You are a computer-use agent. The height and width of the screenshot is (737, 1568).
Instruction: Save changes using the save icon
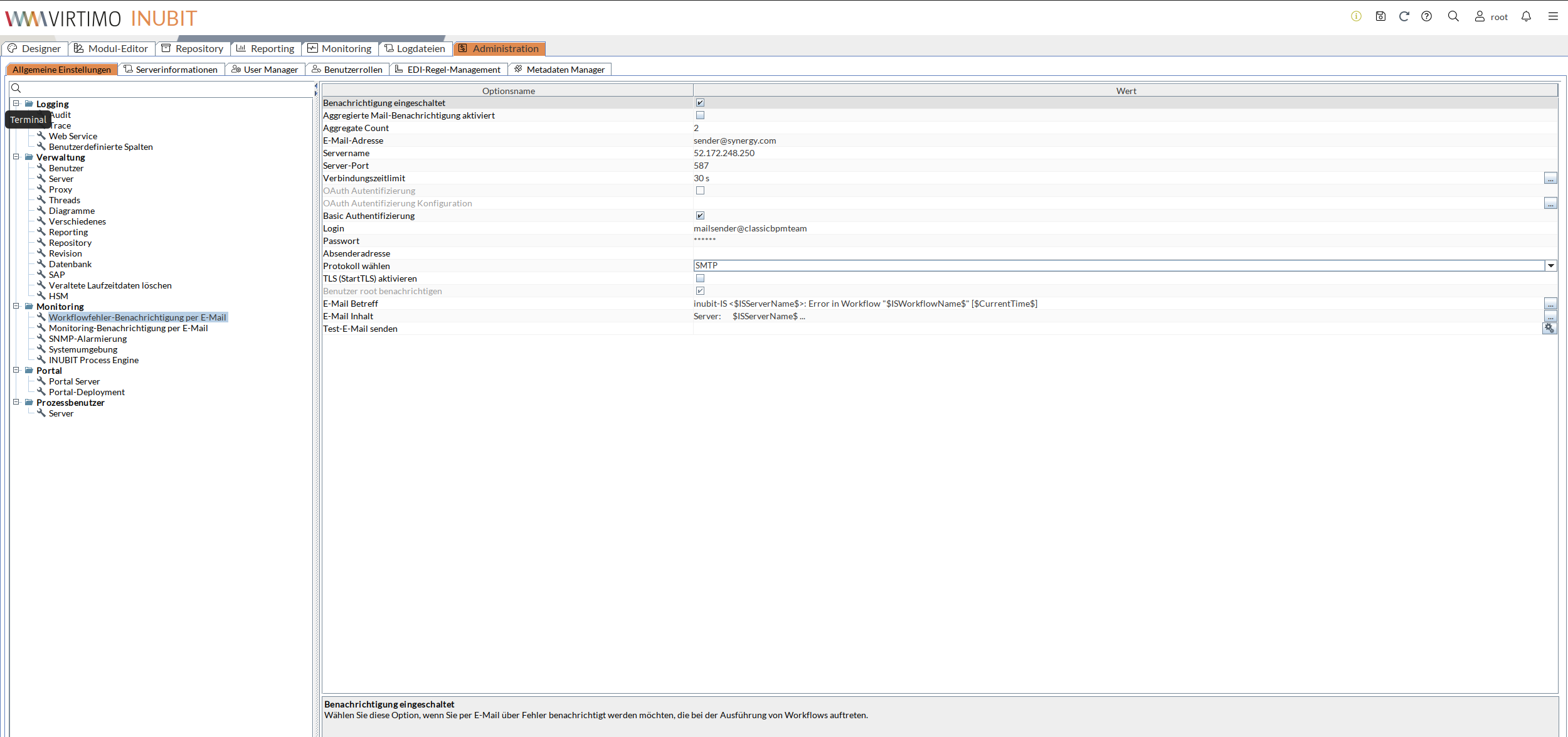point(1380,16)
